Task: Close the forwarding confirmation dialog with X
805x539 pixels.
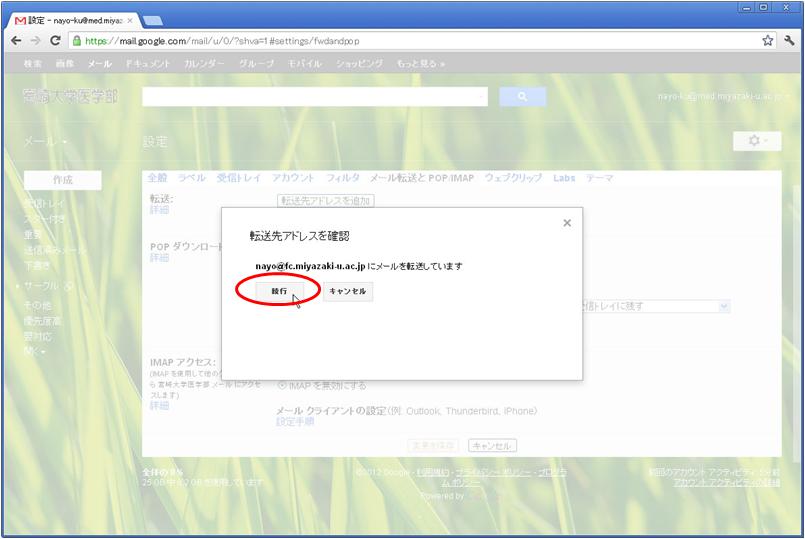Action: pos(567,223)
